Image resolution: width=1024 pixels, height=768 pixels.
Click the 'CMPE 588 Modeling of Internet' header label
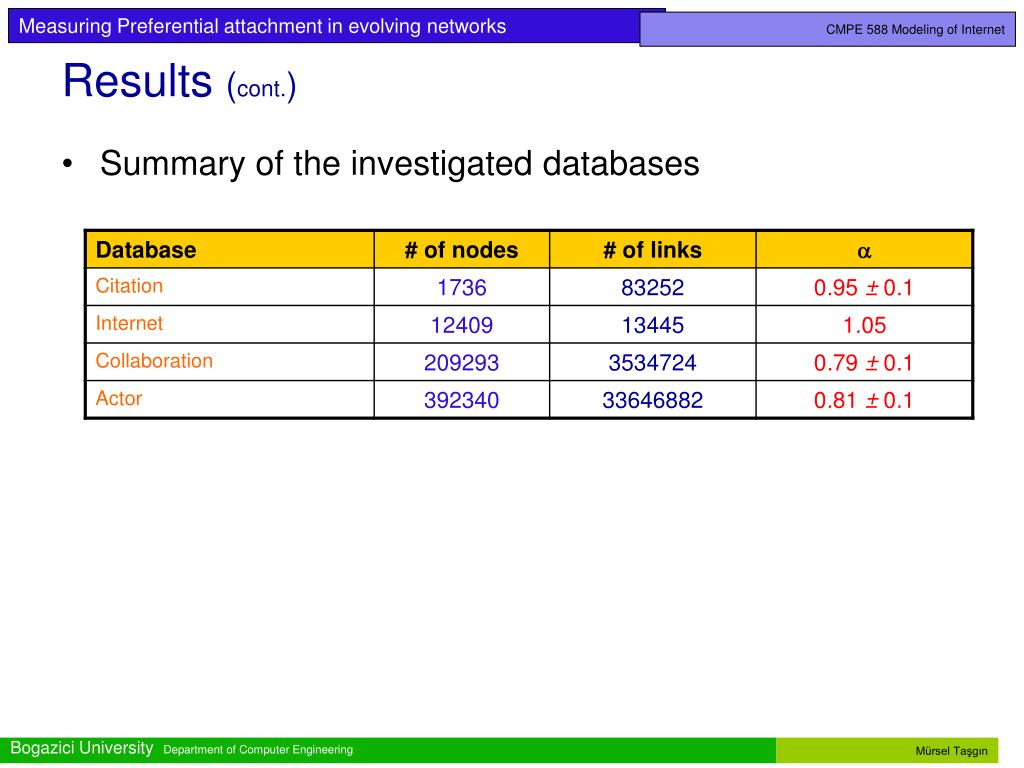[914, 29]
